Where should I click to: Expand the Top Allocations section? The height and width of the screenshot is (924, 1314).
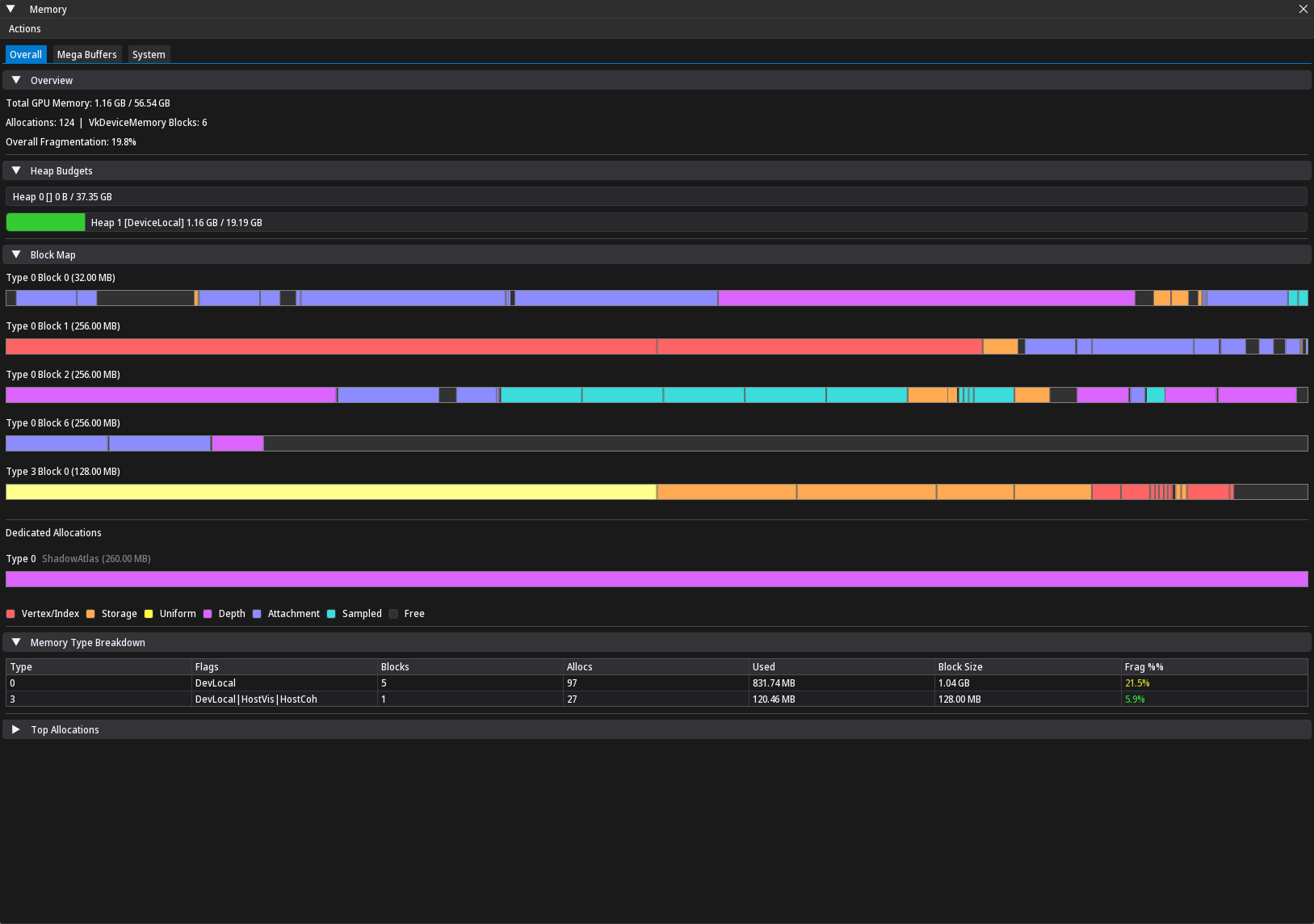pyautogui.click(x=16, y=729)
